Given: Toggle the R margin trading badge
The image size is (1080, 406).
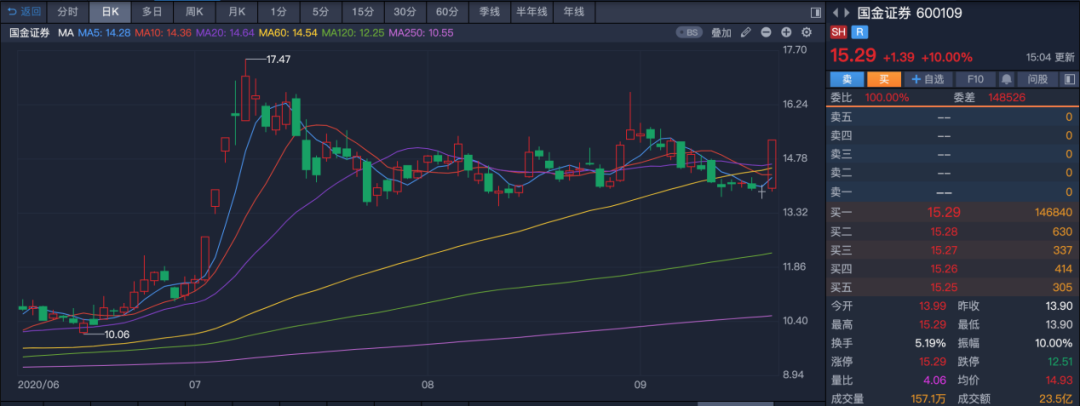Looking at the screenshot, I should (858, 32).
